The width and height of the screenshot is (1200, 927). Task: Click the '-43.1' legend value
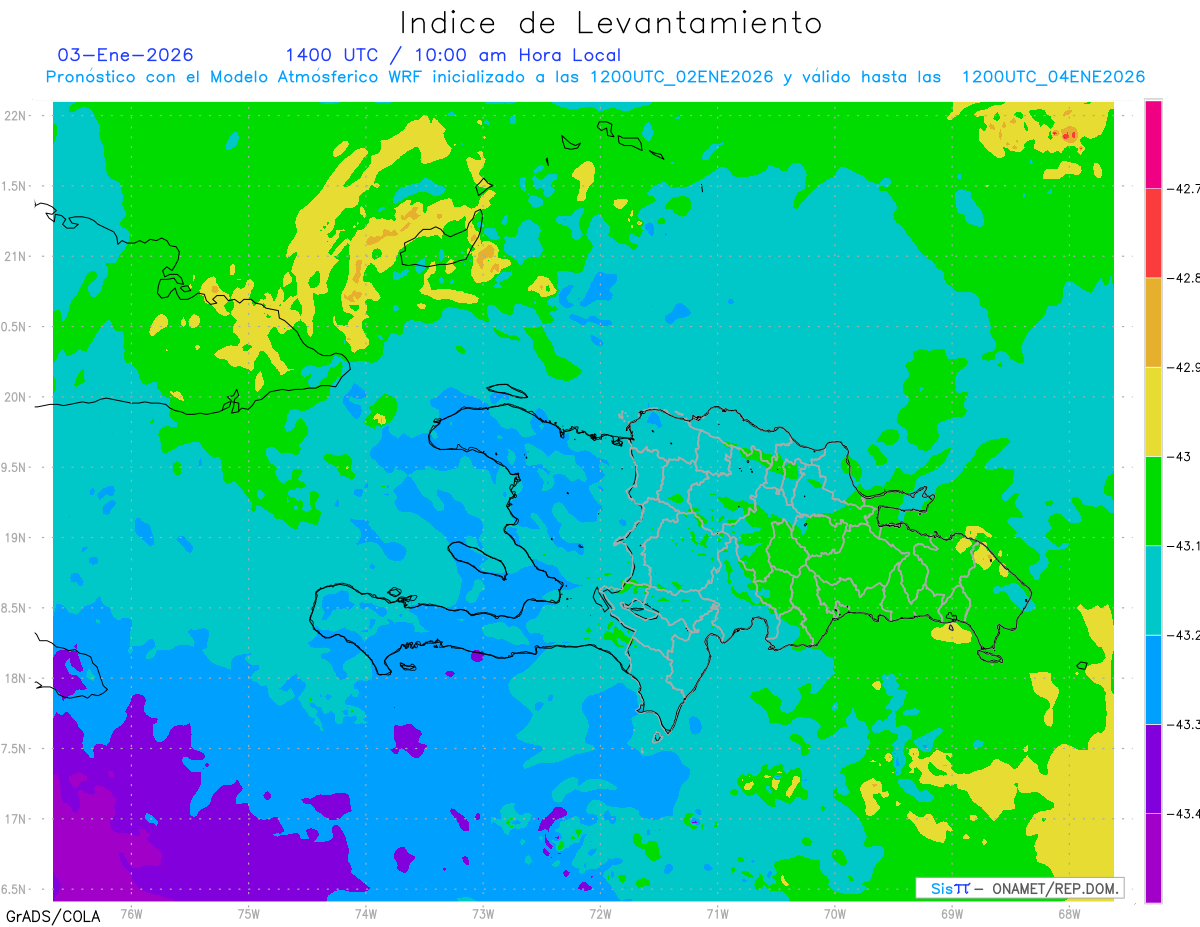coord(1184,545)
